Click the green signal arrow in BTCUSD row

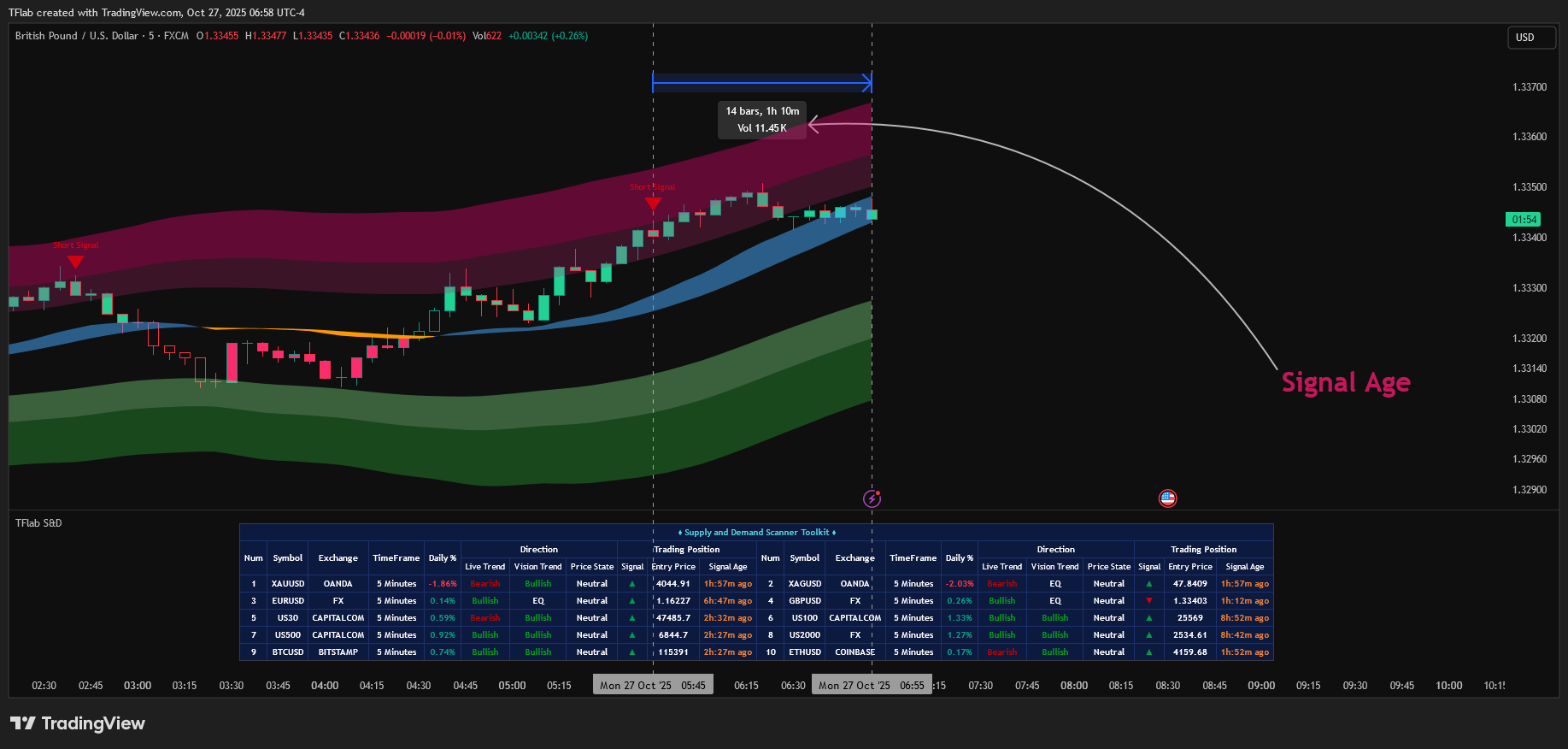(x=632, y=652)
